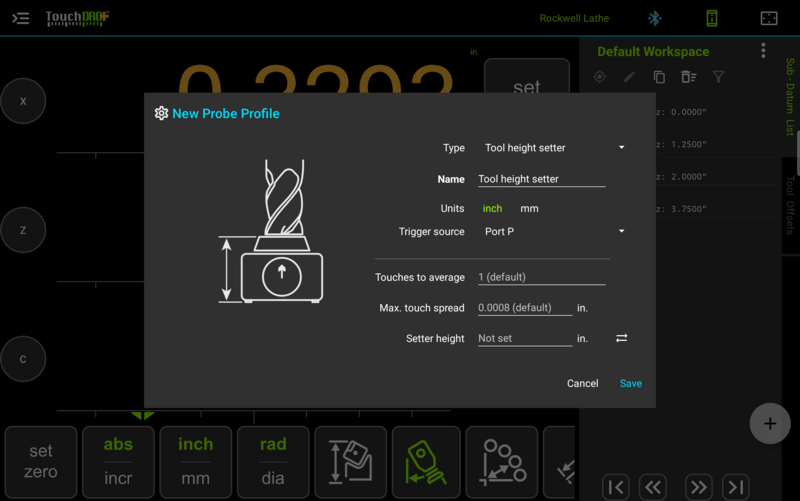Toggle fullscreen mode icon

point(769,18)
